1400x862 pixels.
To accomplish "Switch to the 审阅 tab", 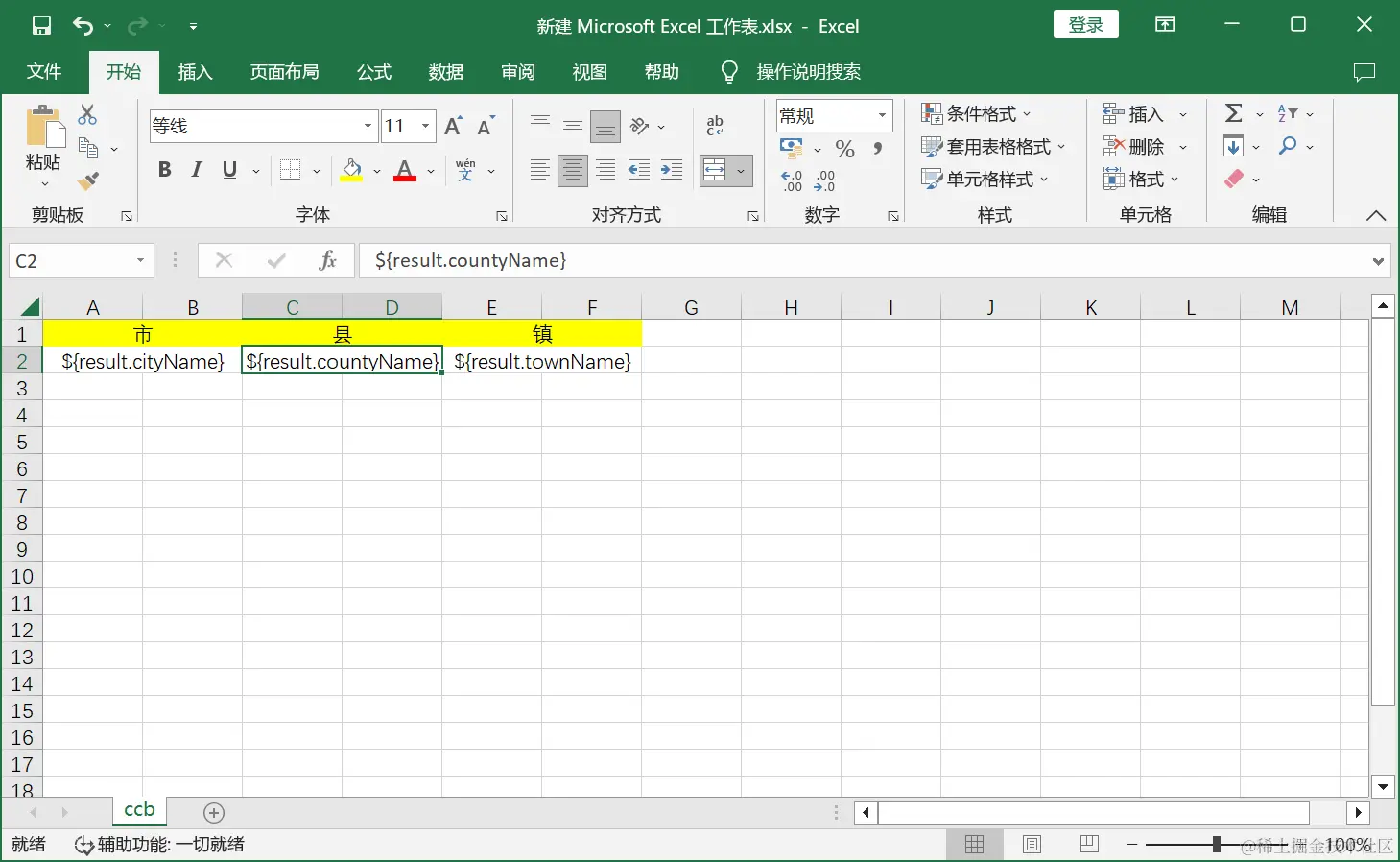I will pyautogui.click(x=518, y=72).
